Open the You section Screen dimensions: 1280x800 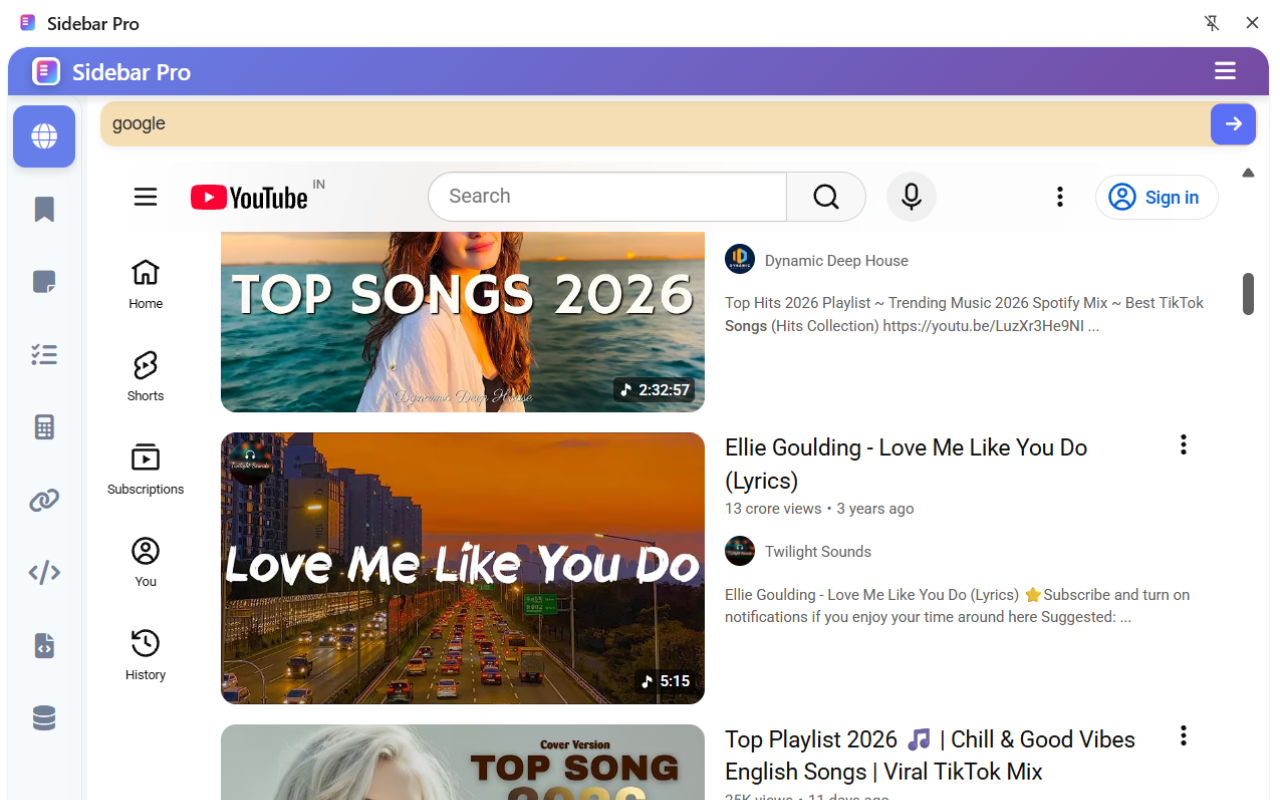click(146, 561)
